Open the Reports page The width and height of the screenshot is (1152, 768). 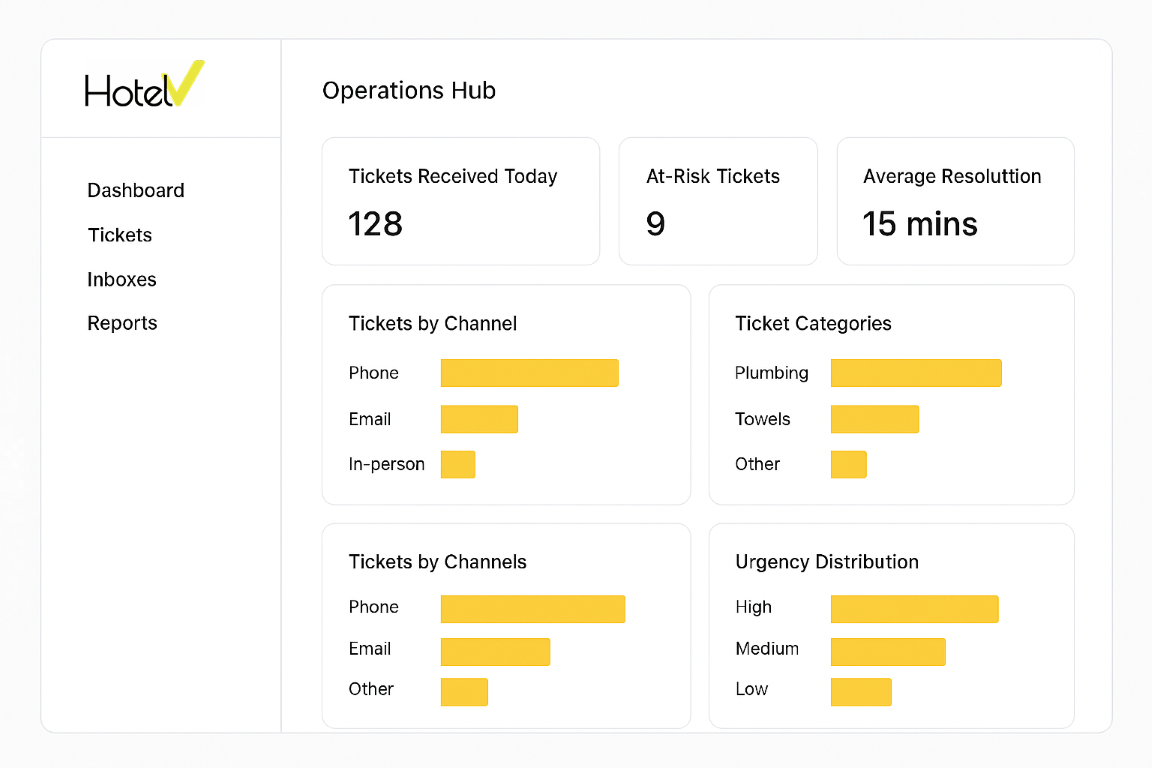pos(122,323)
